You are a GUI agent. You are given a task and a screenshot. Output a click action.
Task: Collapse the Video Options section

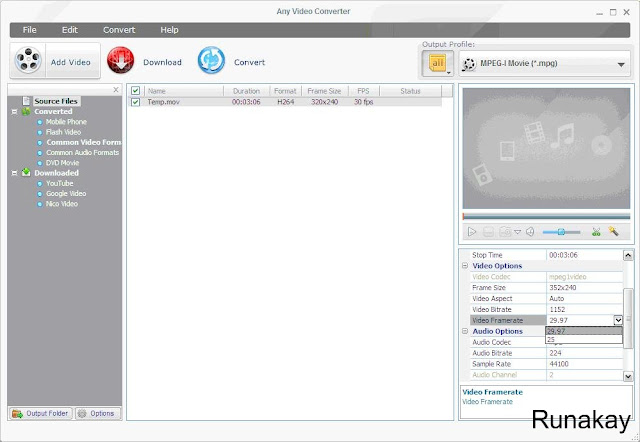(x=465, y=266)
